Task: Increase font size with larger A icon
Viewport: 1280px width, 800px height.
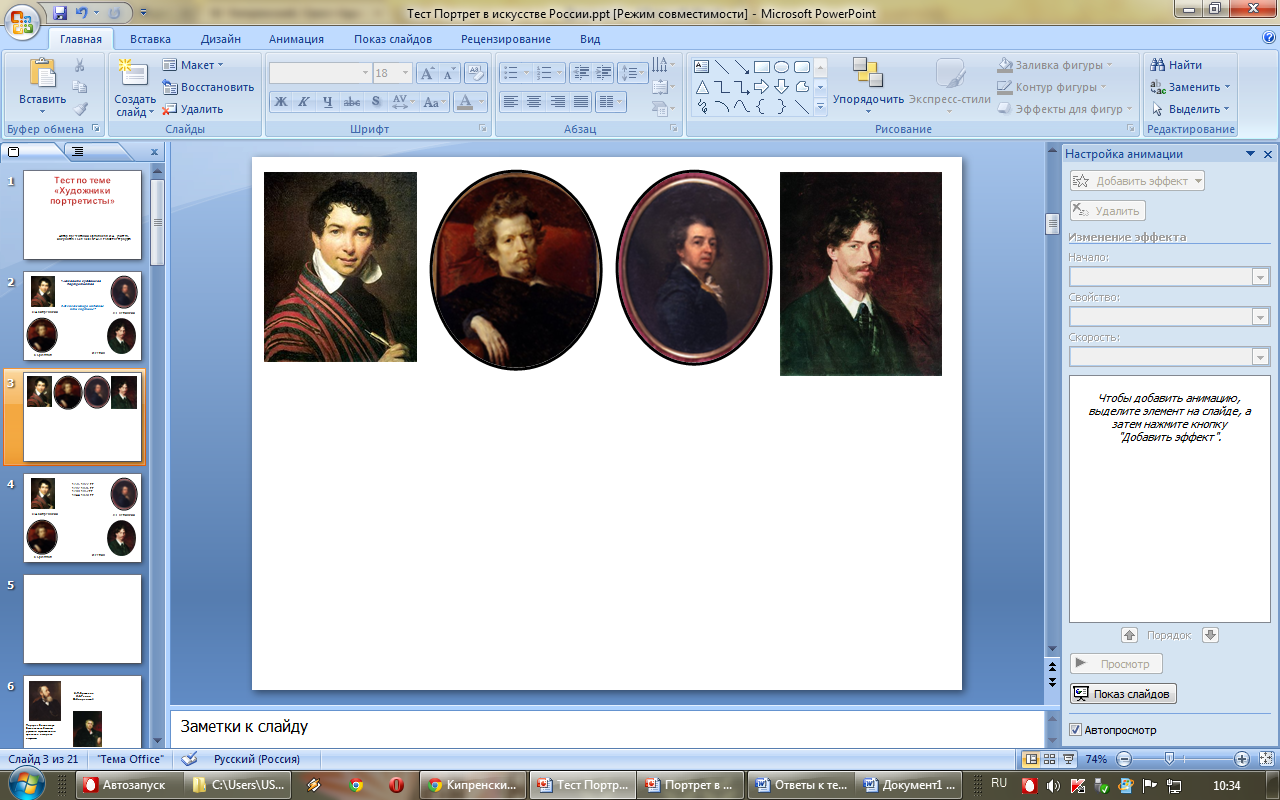Action: tap(427, 73)
